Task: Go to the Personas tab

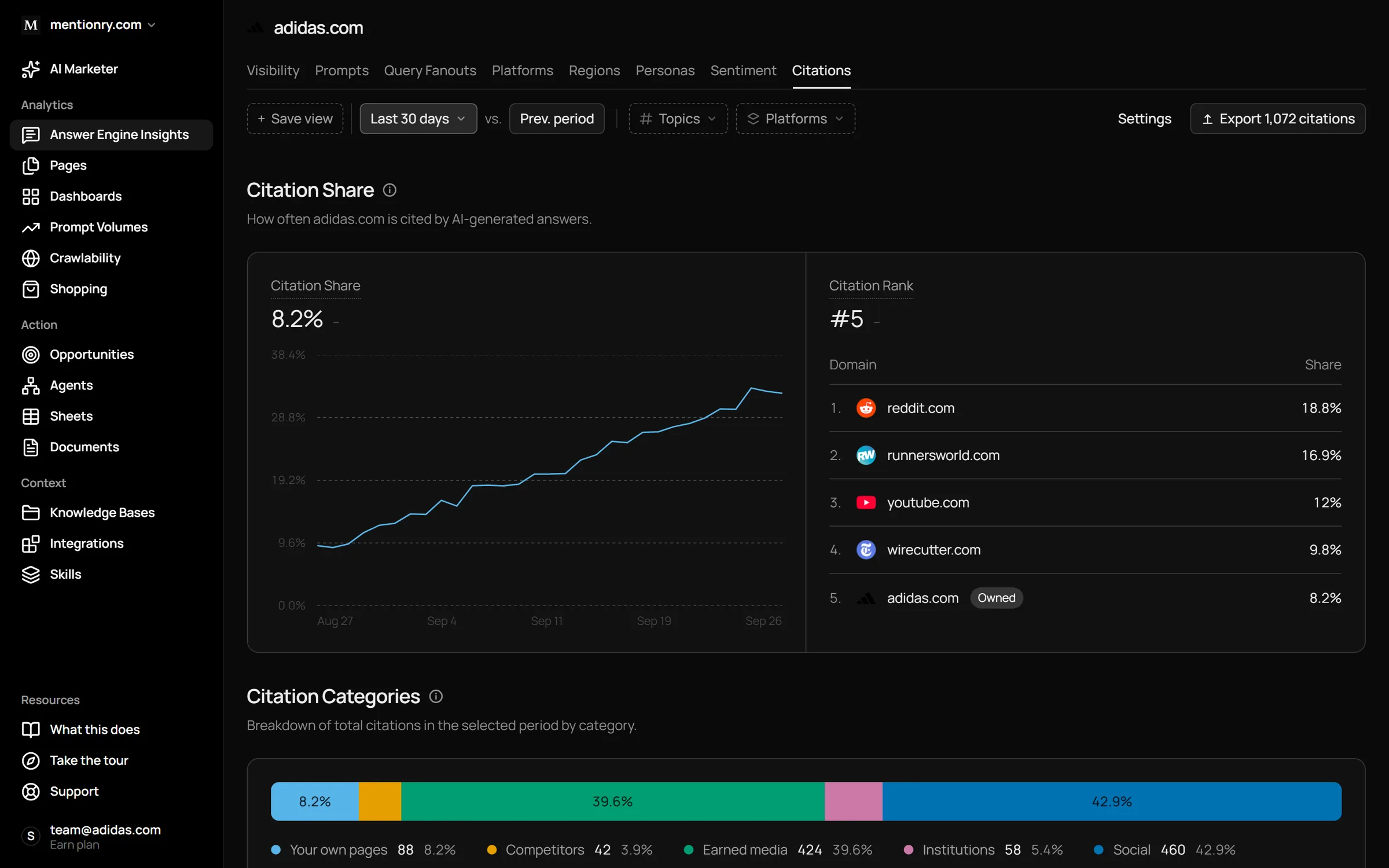Action: coord(665,71)
